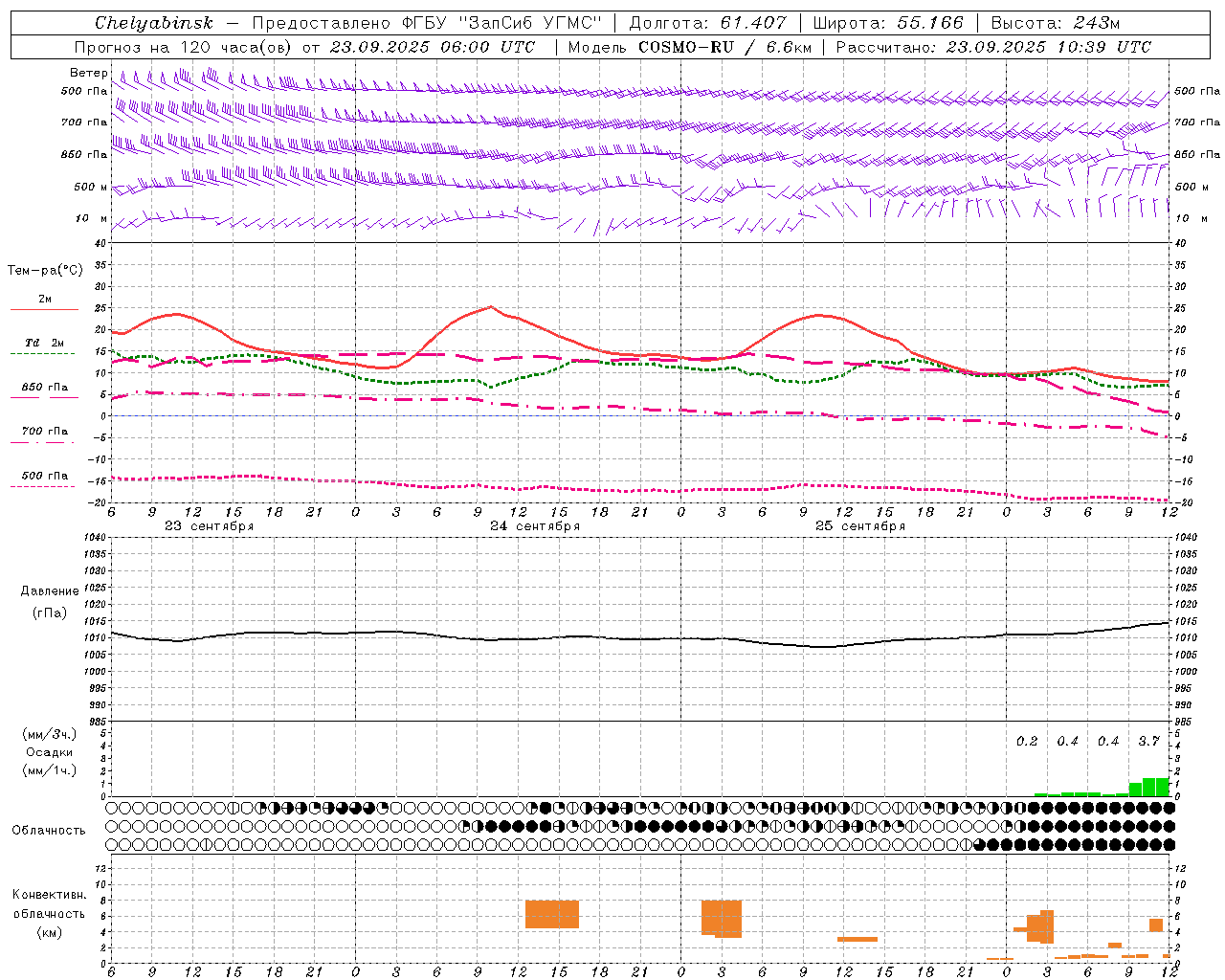The width and height of the screenshot is (1225, 980).
Task: Click the '(мм/3ч.)' precipitation unit label
Action: coord(49,735)
